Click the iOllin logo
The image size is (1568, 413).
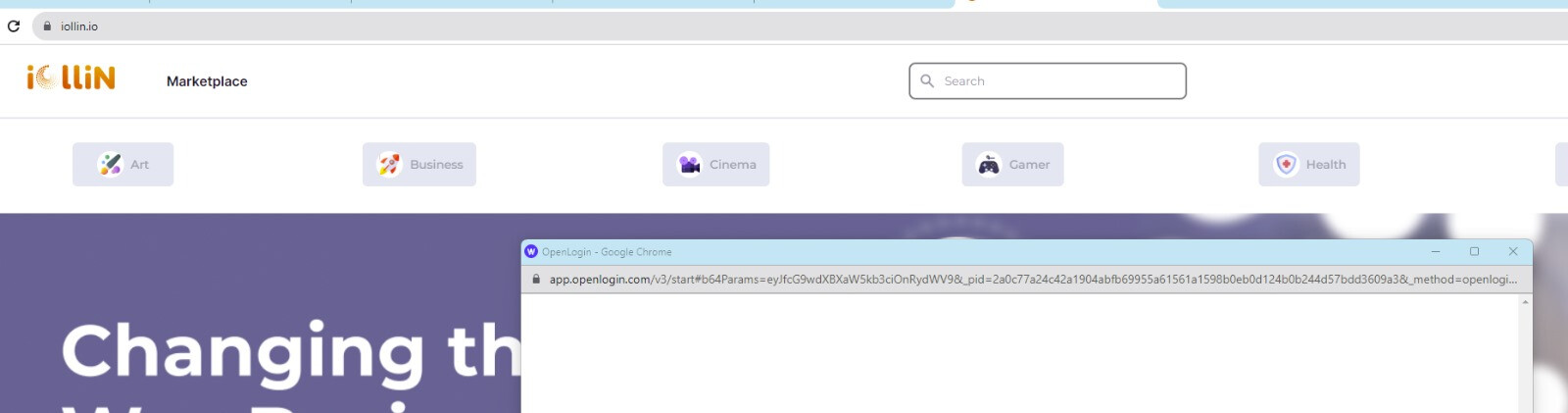point(71,77)
